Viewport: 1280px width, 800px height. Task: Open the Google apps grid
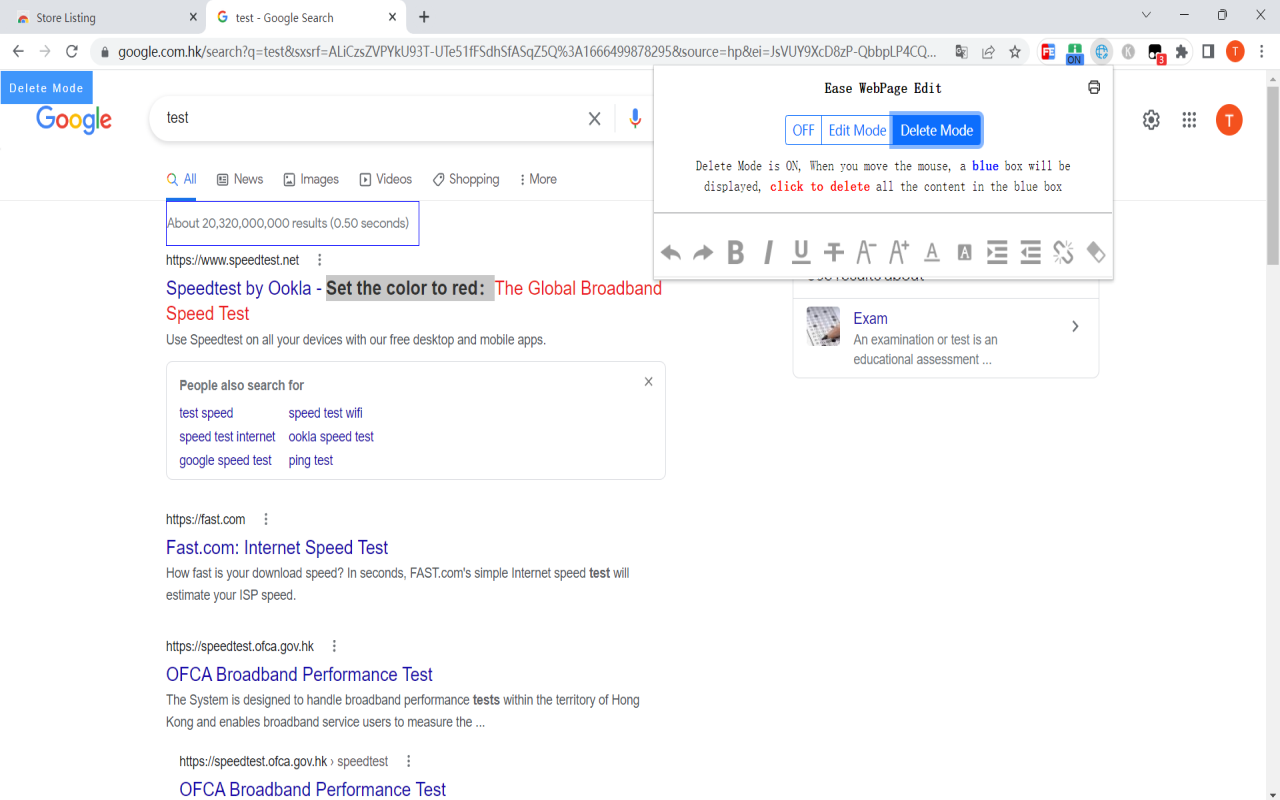coord(1189,120)
